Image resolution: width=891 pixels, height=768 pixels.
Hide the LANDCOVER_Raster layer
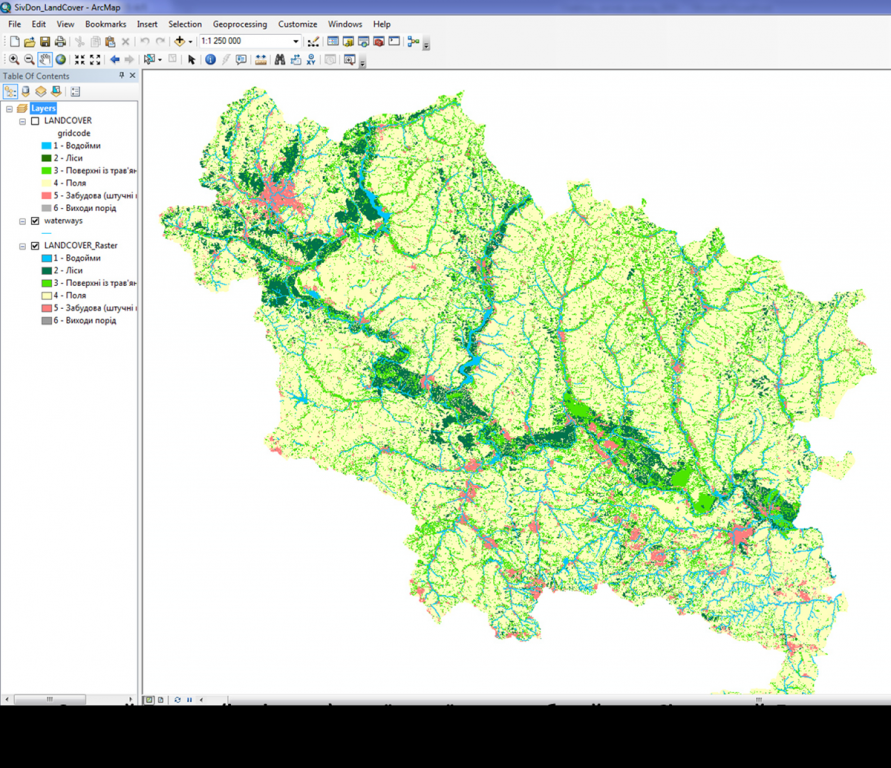(x=35, y=246)
